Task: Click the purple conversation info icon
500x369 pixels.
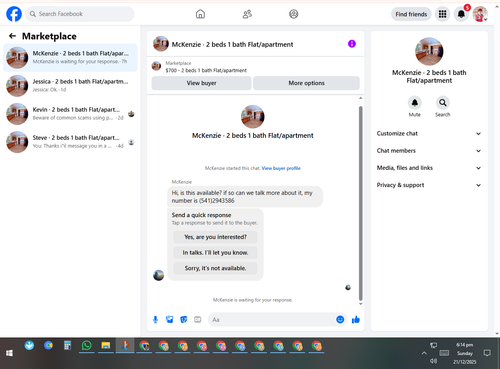Action: 352,44
